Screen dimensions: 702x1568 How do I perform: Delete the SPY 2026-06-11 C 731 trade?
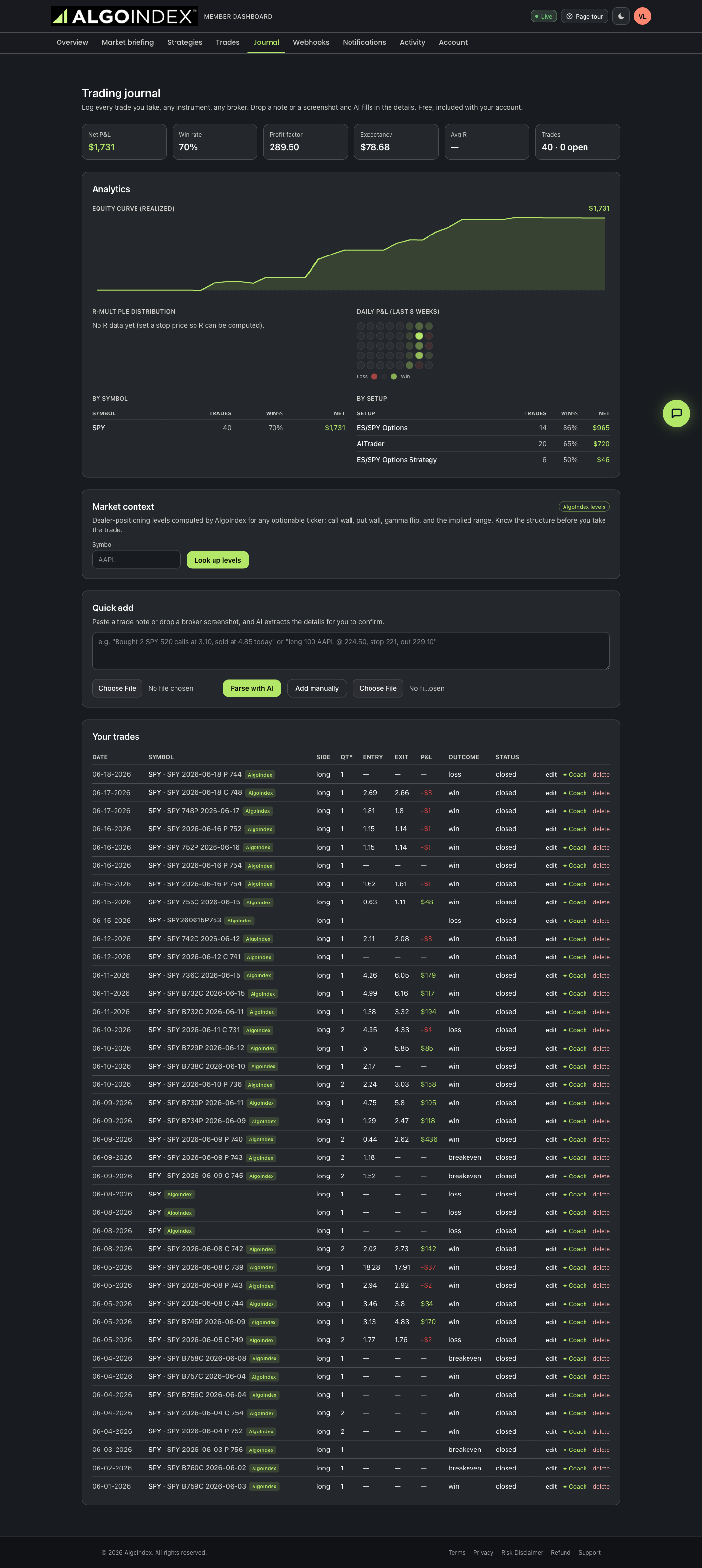[x=601, y=1031]
